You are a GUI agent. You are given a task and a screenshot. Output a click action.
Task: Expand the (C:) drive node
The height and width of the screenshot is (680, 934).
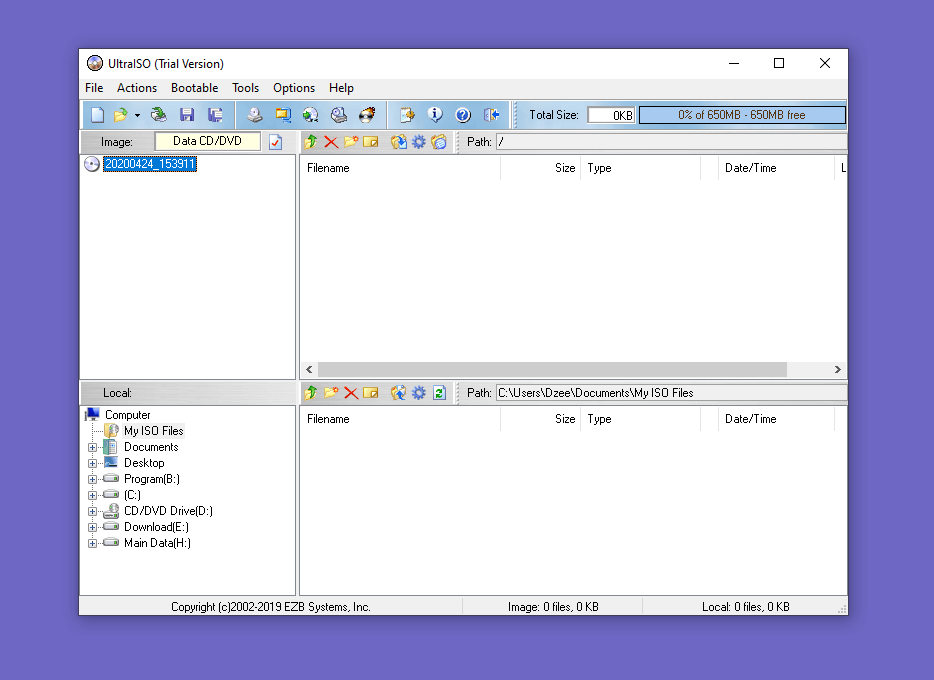[92, 495]
